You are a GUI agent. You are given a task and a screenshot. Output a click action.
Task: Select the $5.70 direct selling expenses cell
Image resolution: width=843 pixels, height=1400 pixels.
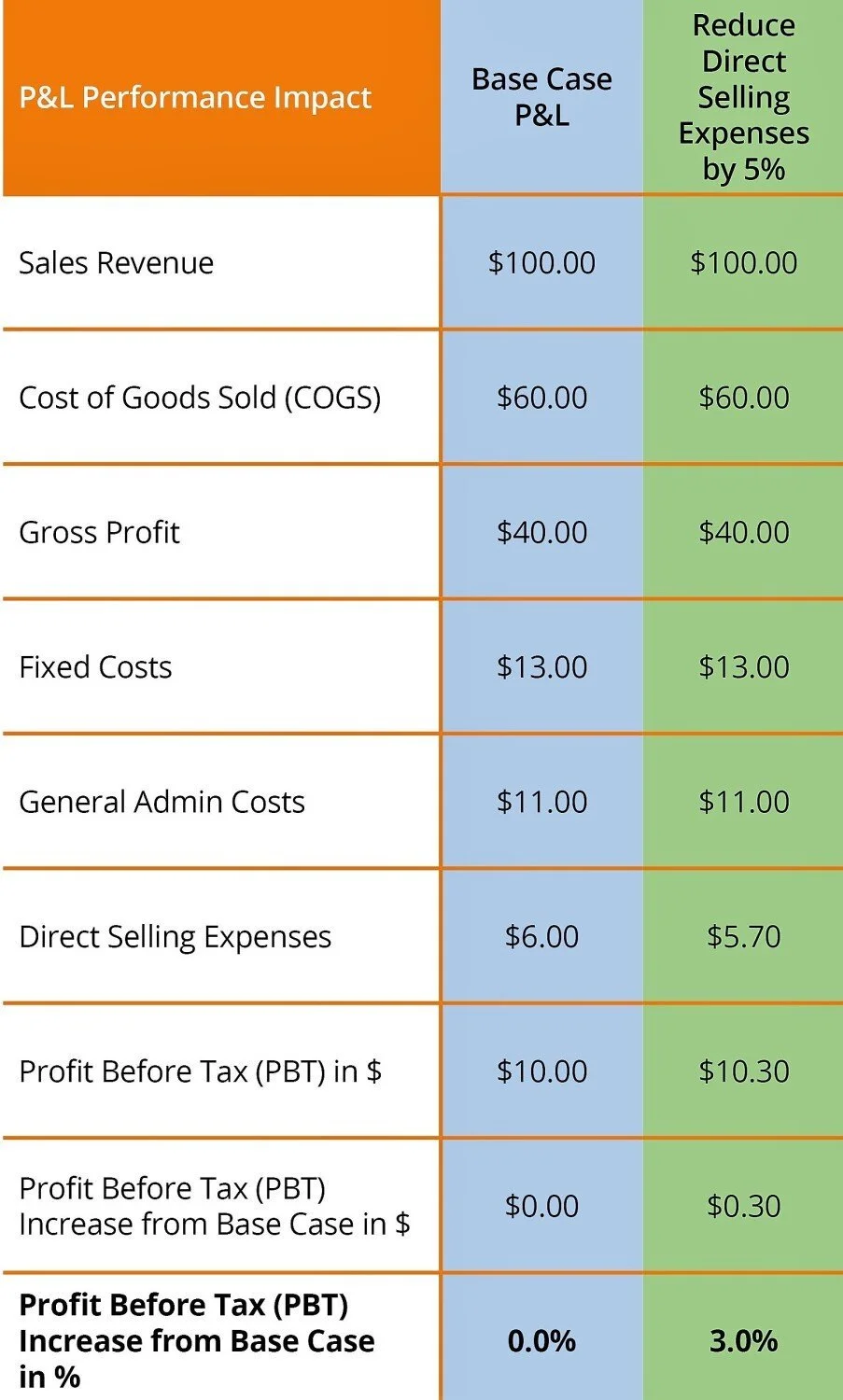(743, 936)
